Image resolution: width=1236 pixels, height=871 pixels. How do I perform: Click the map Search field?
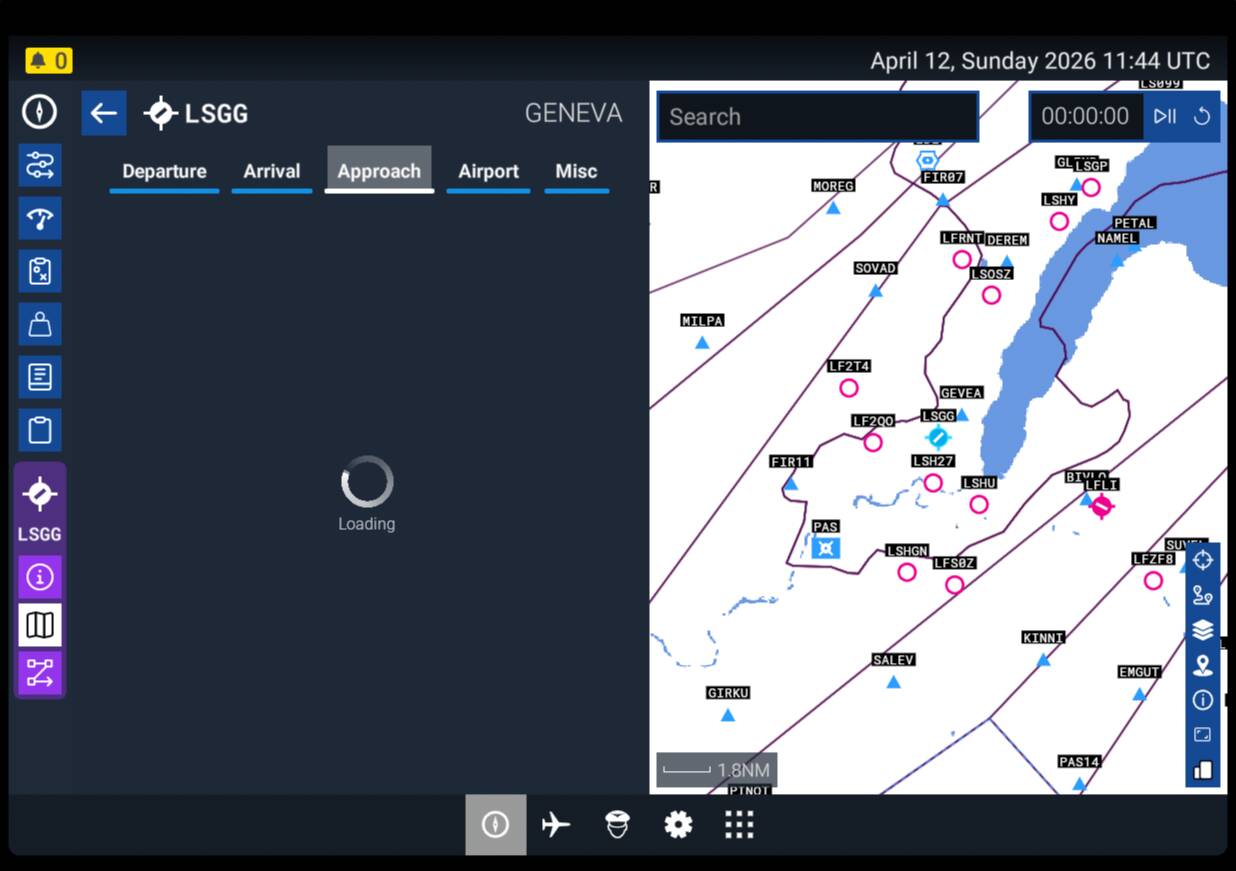(817, 117)
